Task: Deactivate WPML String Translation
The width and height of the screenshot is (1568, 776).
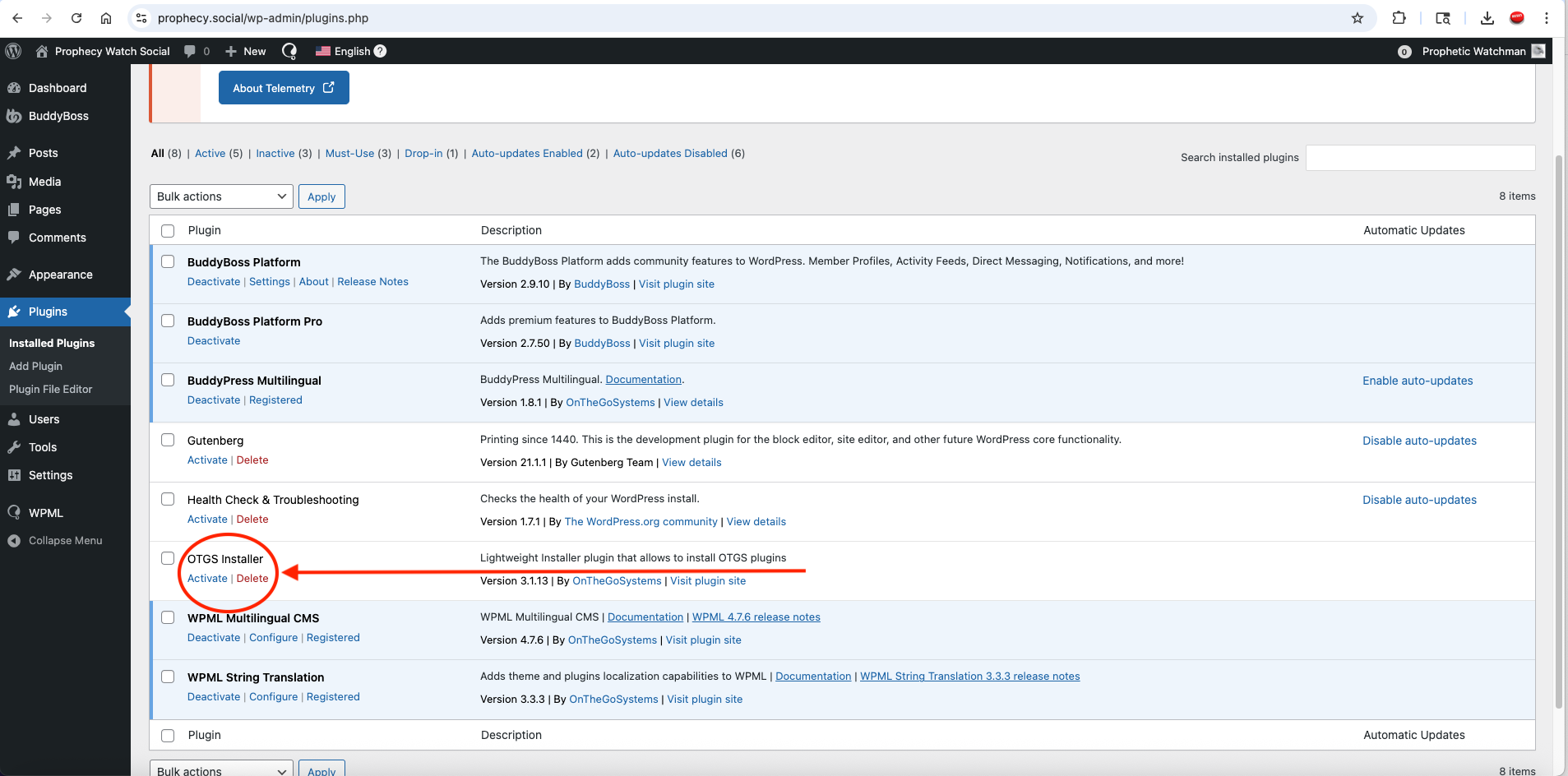Action: pyautogui.click(x=214, y=697)
